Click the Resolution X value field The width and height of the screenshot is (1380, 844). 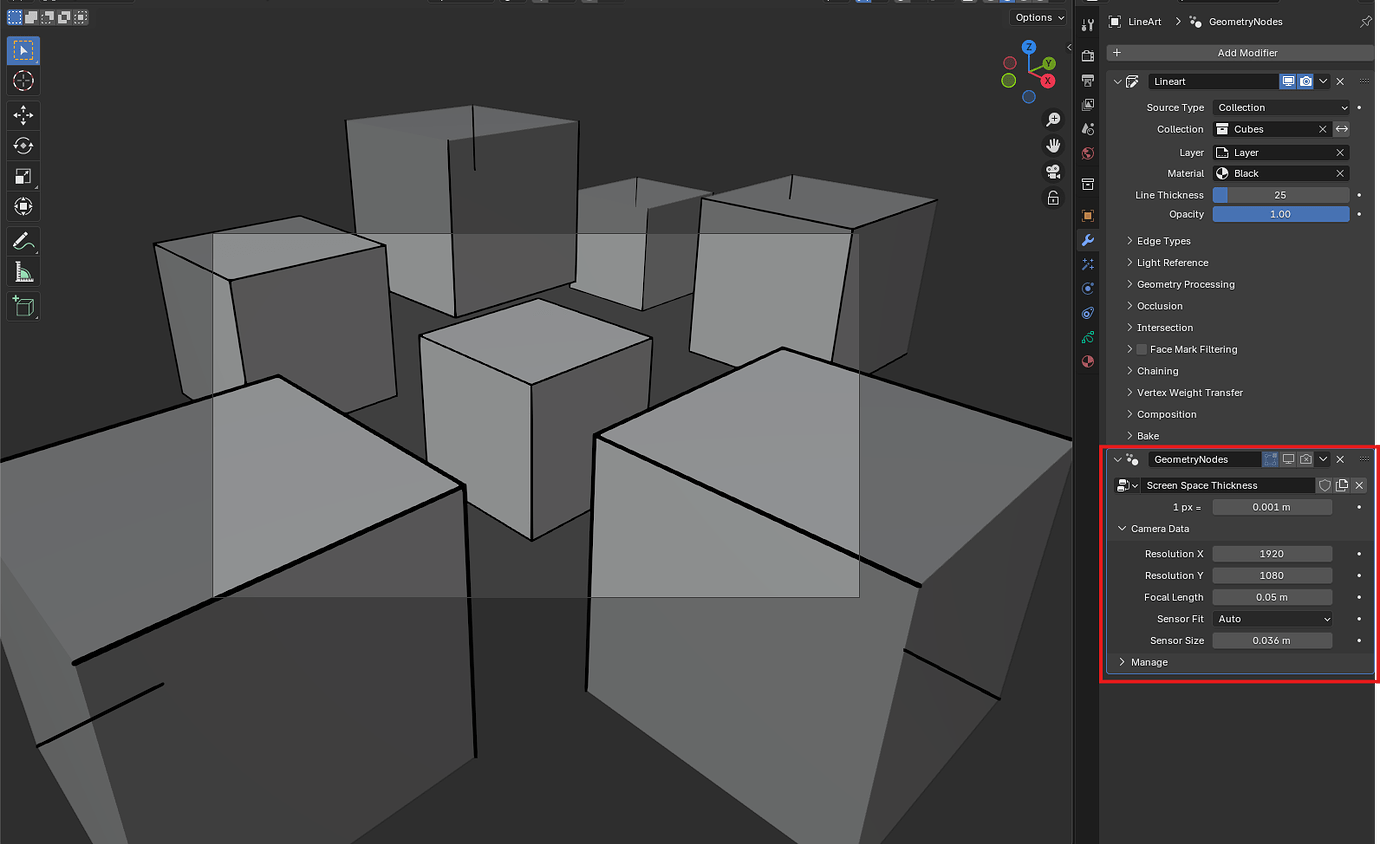(x=1272, y=554)
